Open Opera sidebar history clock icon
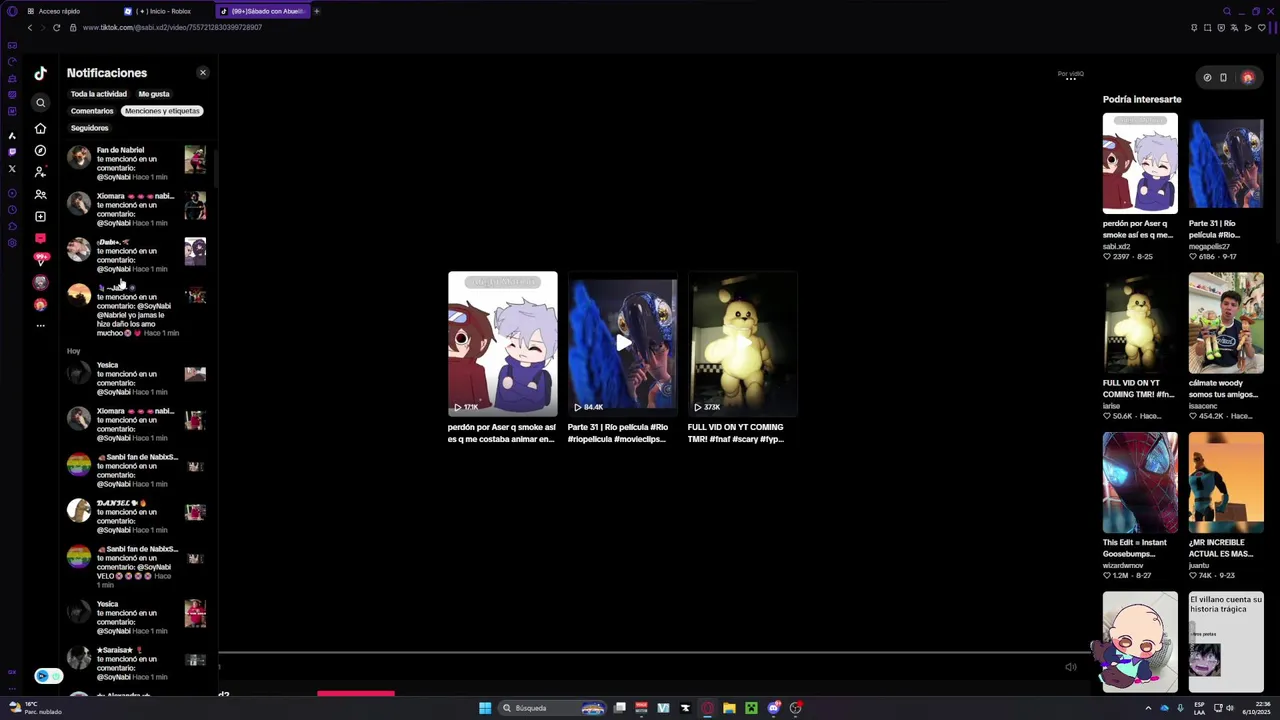Image resolution: width=1280 pixels, height=720 pixels. click(12, 210)
